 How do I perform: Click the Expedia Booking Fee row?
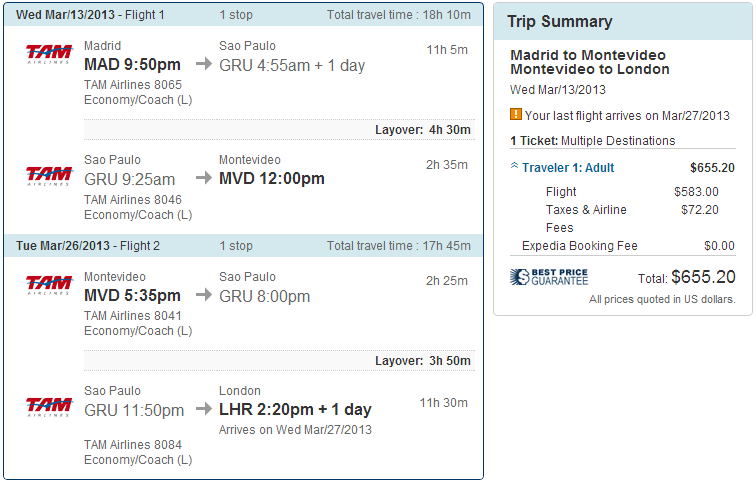[579, 245]
